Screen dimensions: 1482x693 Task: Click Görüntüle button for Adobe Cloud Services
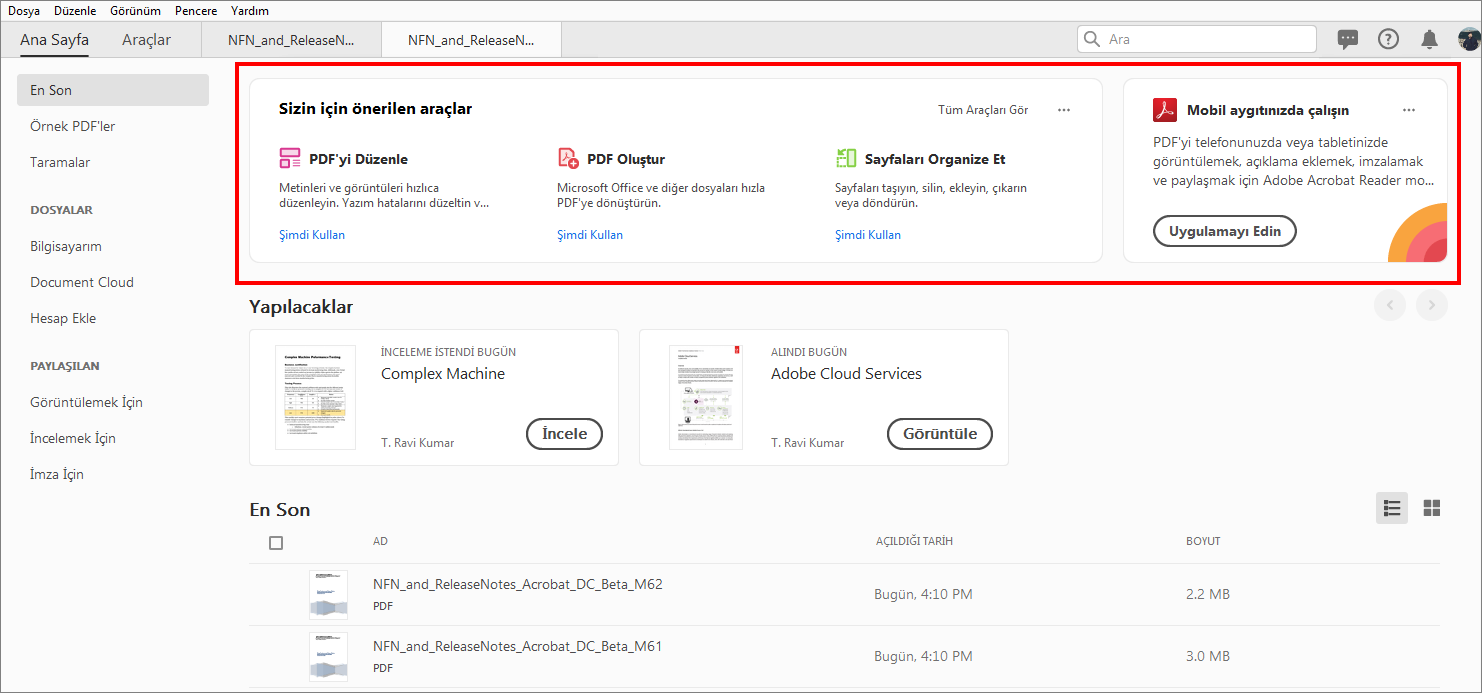coord(940,434)
